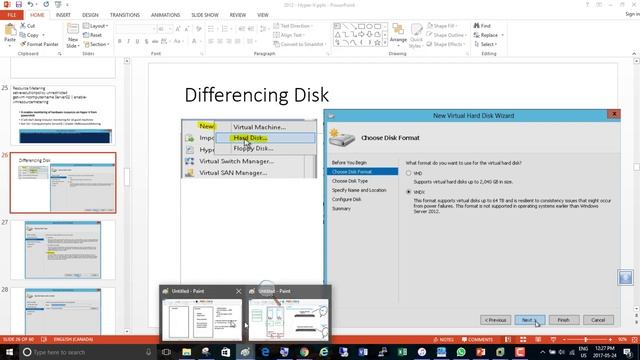Click the taskbar search box
Image resolution: width=640 pixels, height=360 pixels.
88,352
